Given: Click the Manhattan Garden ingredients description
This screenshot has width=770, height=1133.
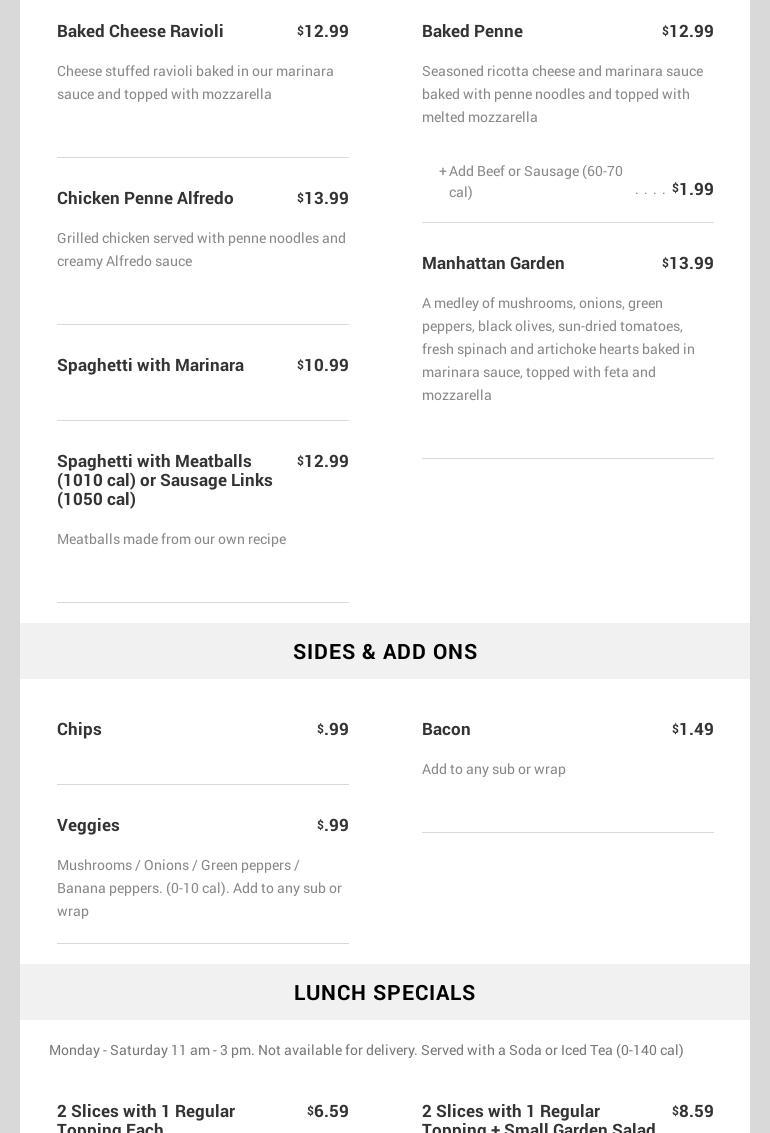Looking at the screenshot, I should [558, 349].
